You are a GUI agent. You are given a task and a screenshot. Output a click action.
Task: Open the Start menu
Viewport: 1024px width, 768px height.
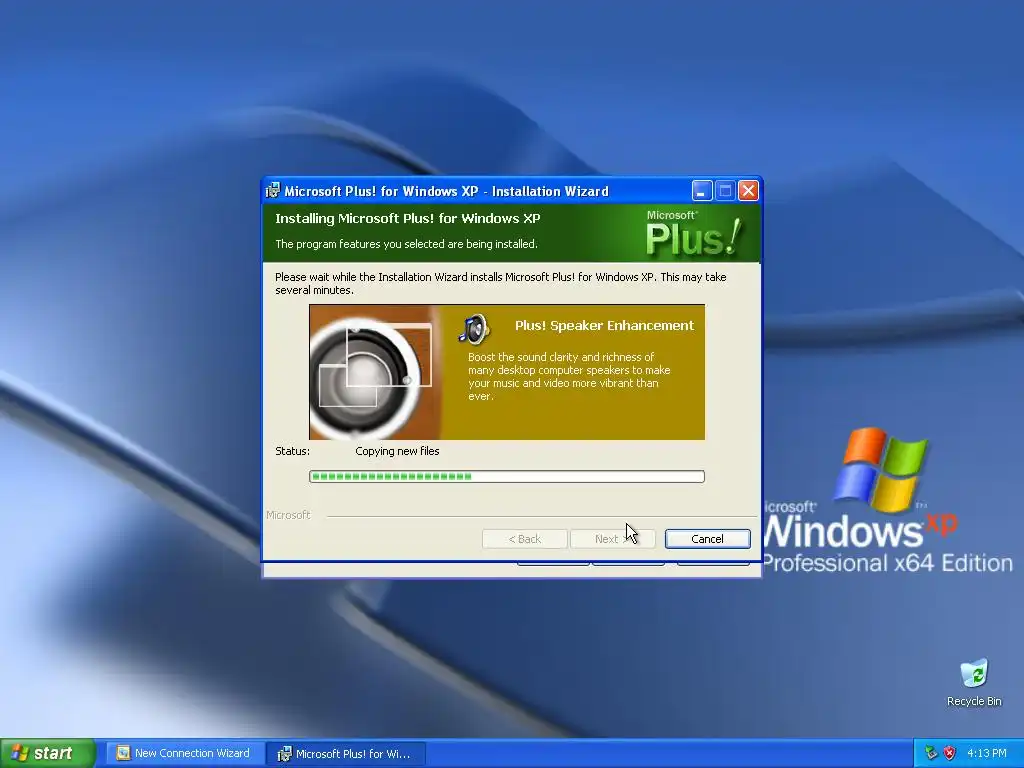click(48, 753)
